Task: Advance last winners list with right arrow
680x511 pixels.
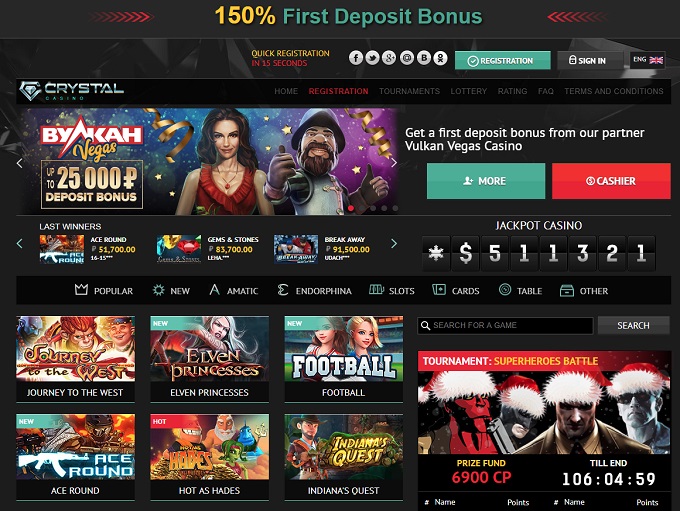Action: tap(393, 243)
